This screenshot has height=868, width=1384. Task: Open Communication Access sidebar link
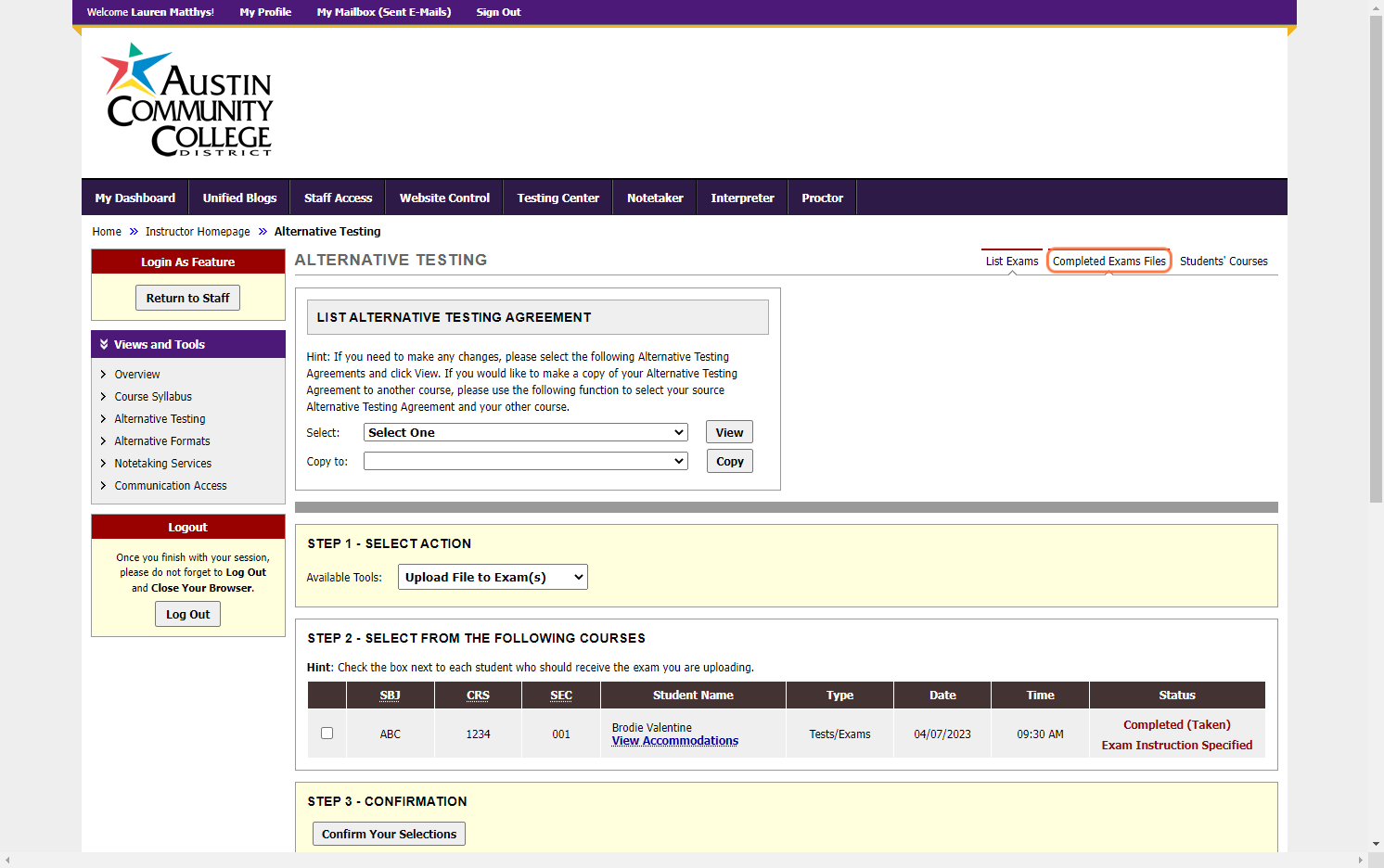pos(171,486)
